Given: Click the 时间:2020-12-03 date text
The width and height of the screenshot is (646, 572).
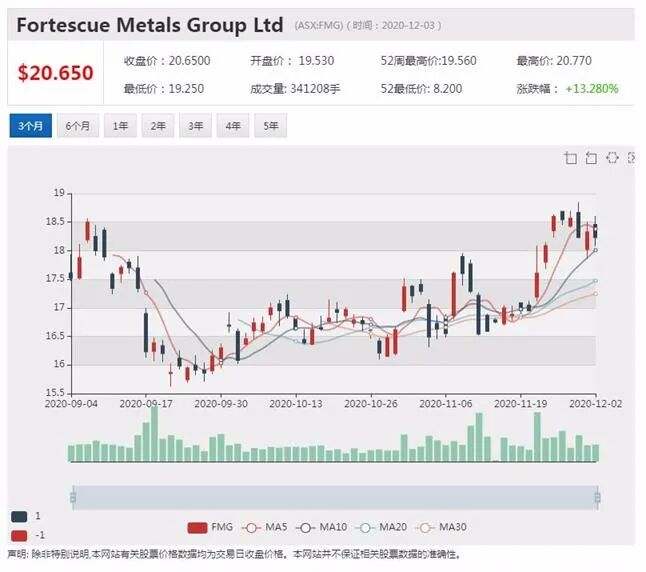Looking at the screenshot, I should tap(394, 26).
